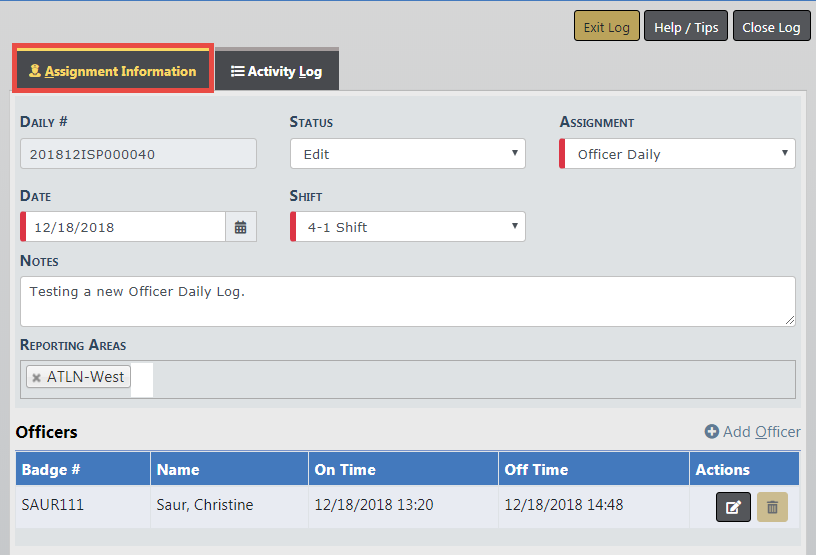Edit officer Saur, Christine row
The height and width of the screenshot is (555, 816).
tap(733, 507)
